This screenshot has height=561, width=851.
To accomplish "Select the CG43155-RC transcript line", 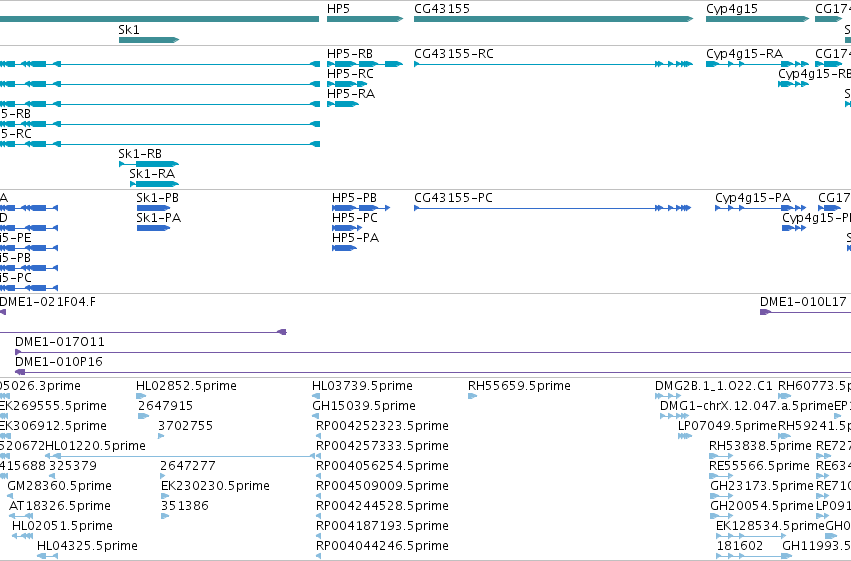I will (x=554, y=64).
